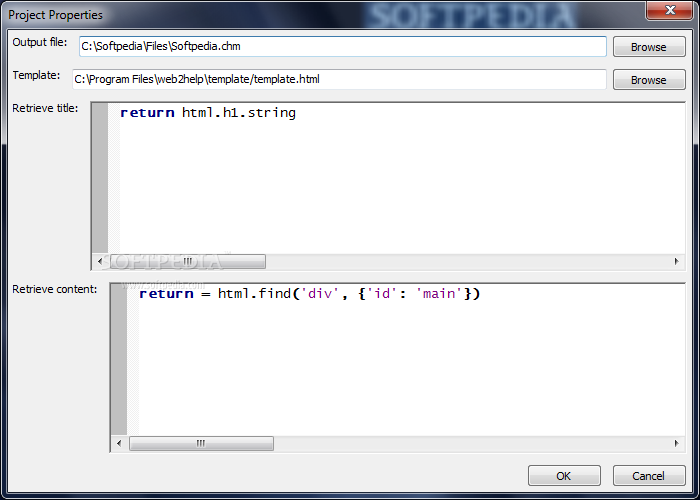
Task: Click left arrow of Retrieve title scrollbar
Action: (x=100, y=262)
